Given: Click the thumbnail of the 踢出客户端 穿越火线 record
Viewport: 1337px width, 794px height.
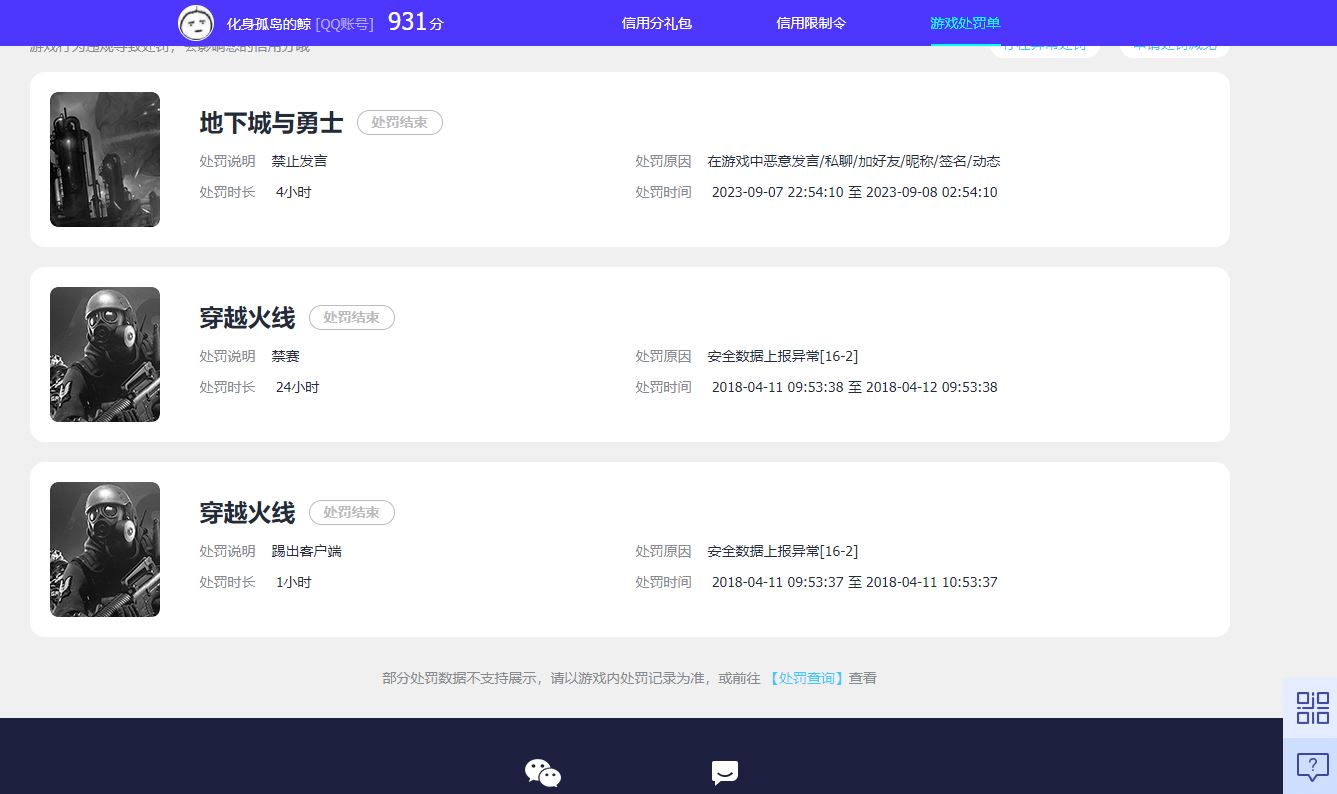Looking at the screenshot, I should 105,550.
